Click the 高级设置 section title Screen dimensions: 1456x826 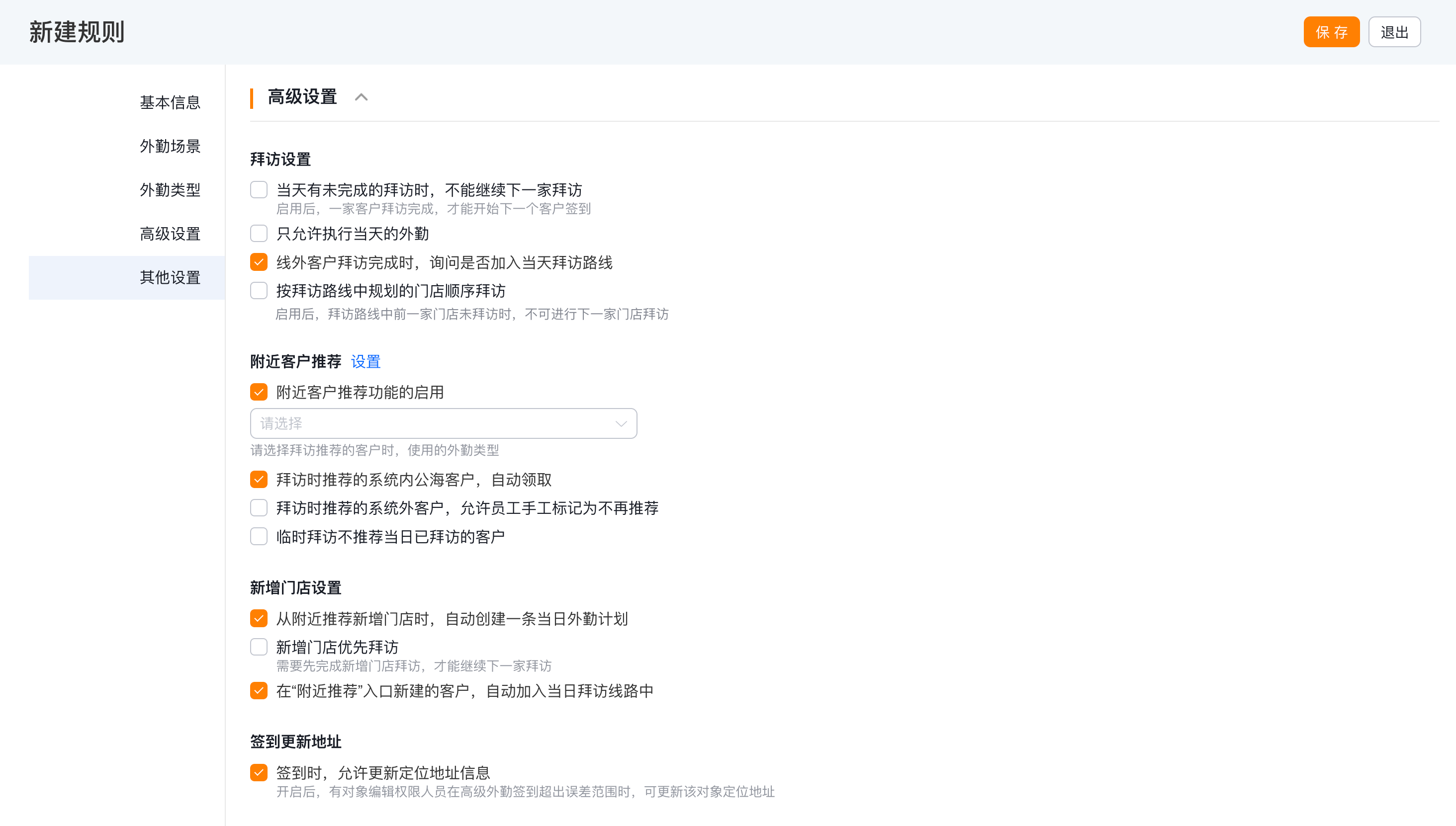pyautogui.click(x=302, y=97)
